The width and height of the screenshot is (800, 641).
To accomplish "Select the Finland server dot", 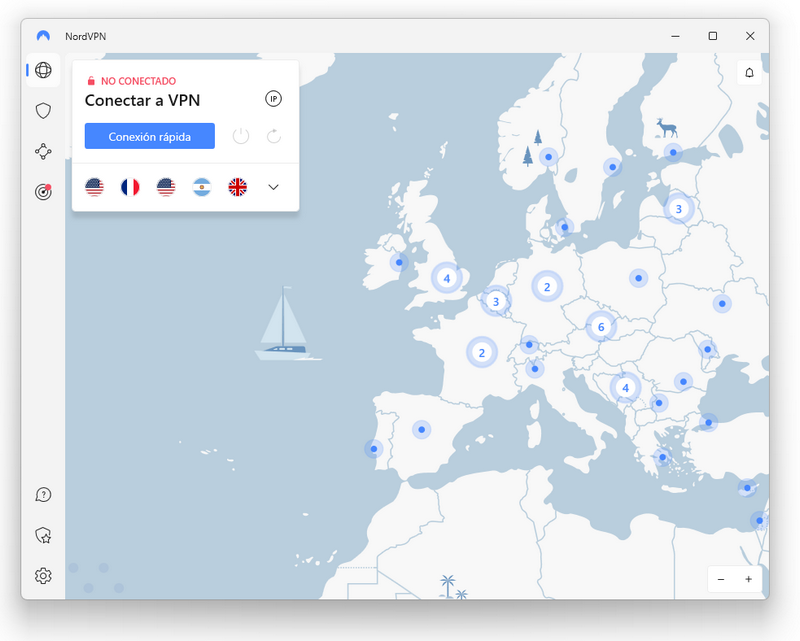I will [673, 152].
